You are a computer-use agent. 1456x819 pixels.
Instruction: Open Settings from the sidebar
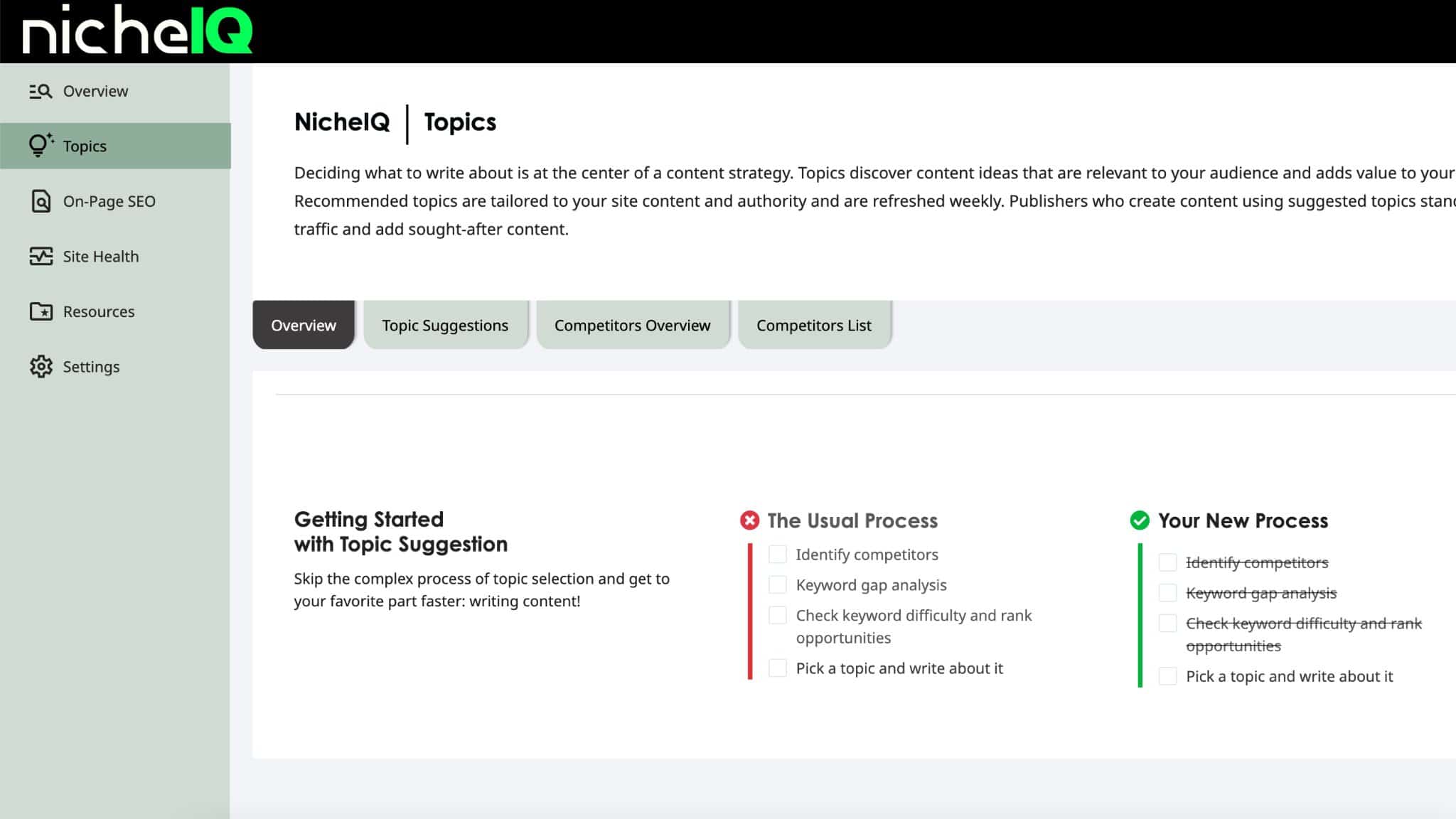pos(115,366)
